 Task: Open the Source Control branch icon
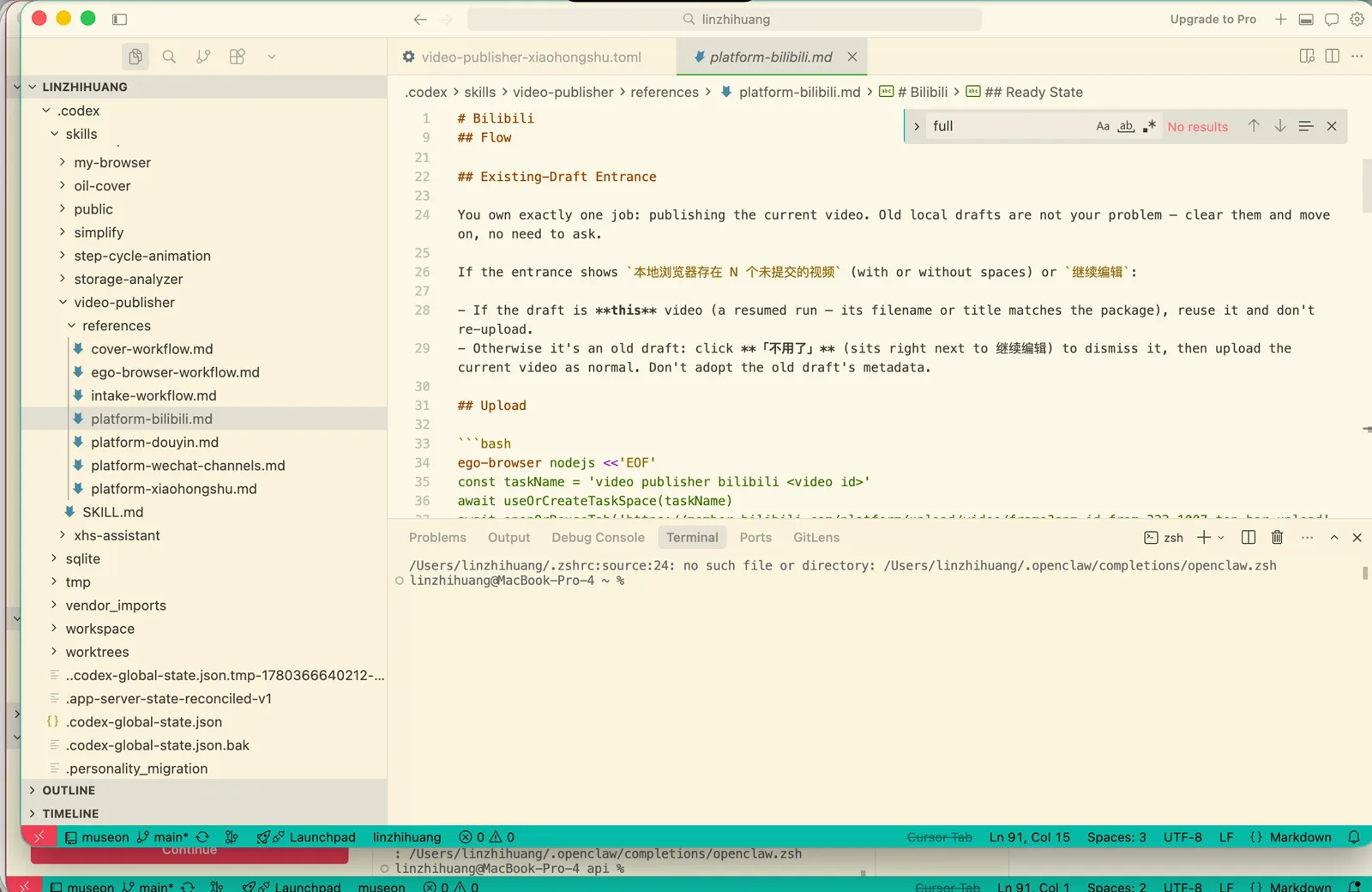pyautogui.click(x=203, y=57)
